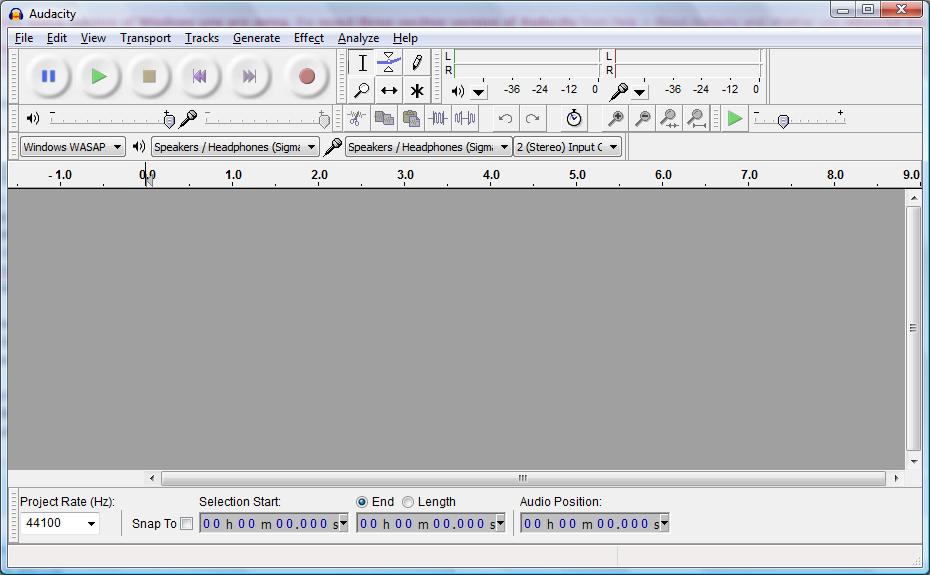Start recording with the Record button
This screenshot has height=575, width=930.
307,77
